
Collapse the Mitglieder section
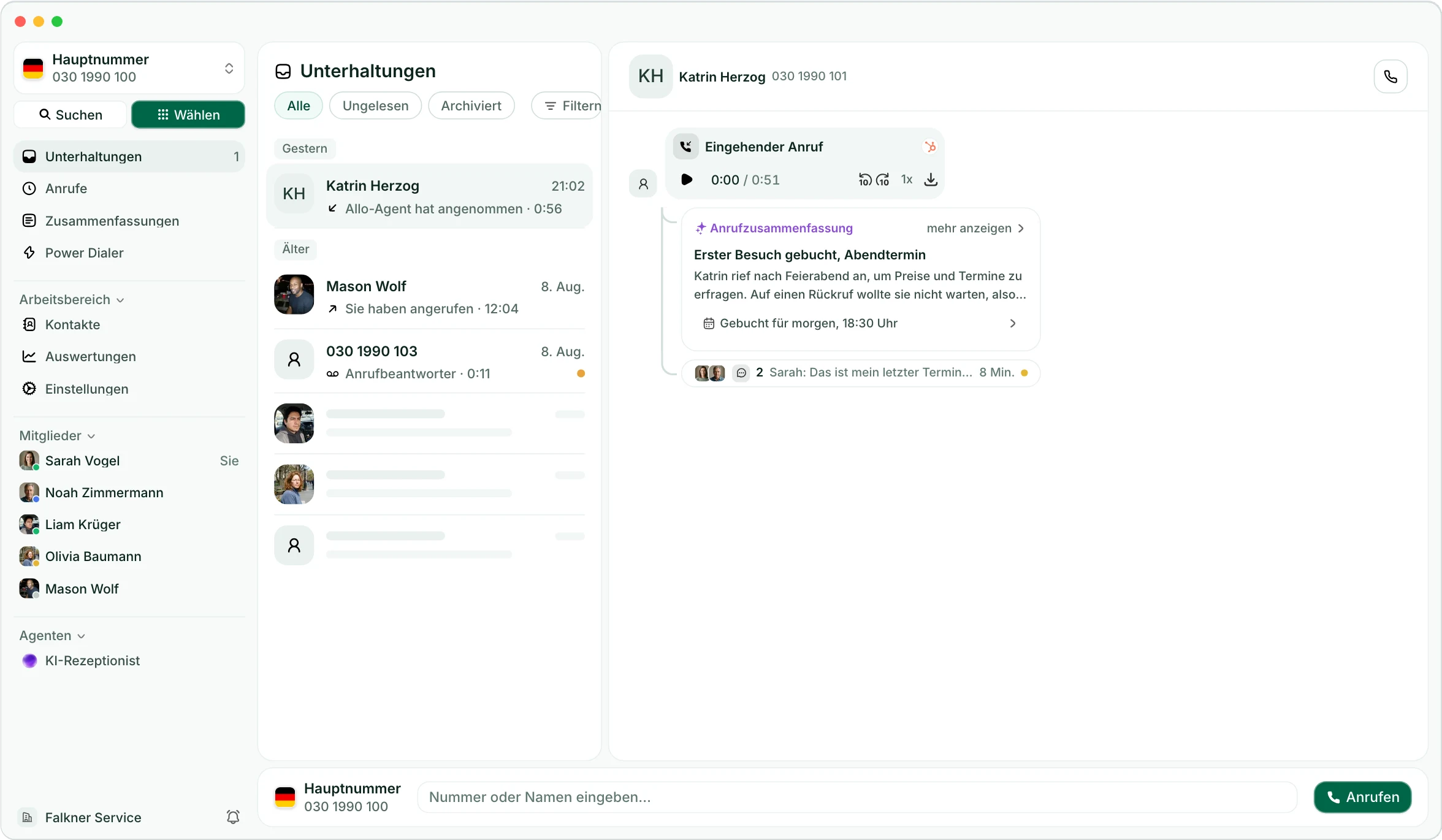[58, 435]
